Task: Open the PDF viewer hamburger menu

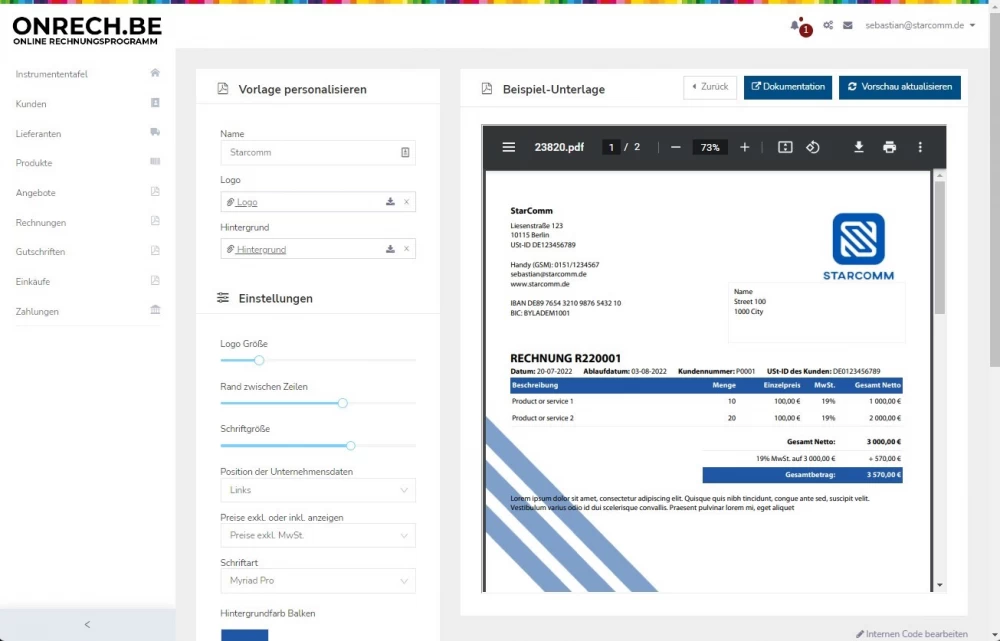Action: 509,147
